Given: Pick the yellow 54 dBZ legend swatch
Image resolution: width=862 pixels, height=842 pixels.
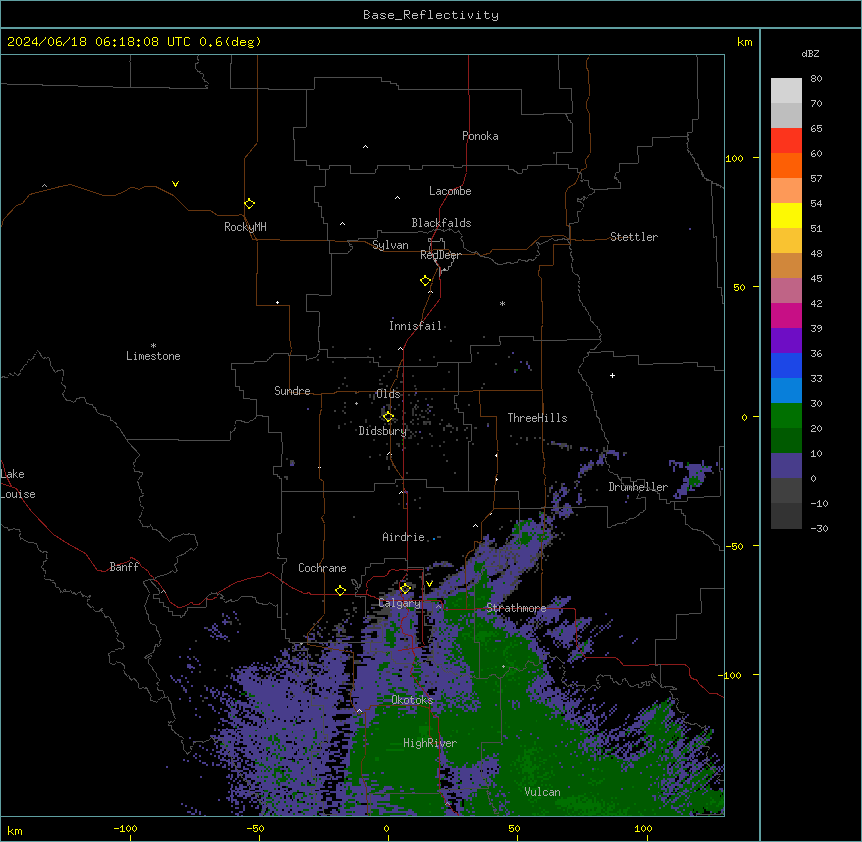Looking at the screenshot, I should (x=786, y=215).
